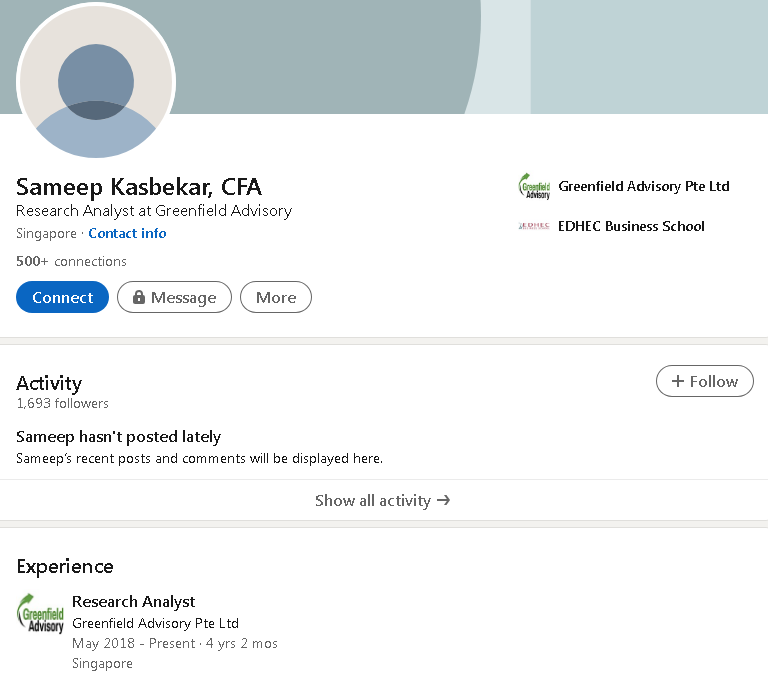Image resolution: width=768 pixels, height=678 pixels.
Task: Click the profile cover banner image
Action: point(450,55)
